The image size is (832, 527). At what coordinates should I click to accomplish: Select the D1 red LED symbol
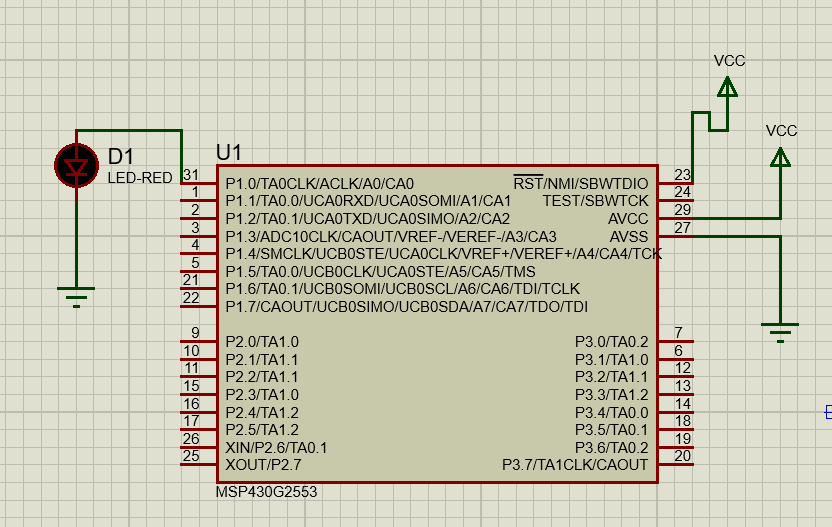click(76, 166)
